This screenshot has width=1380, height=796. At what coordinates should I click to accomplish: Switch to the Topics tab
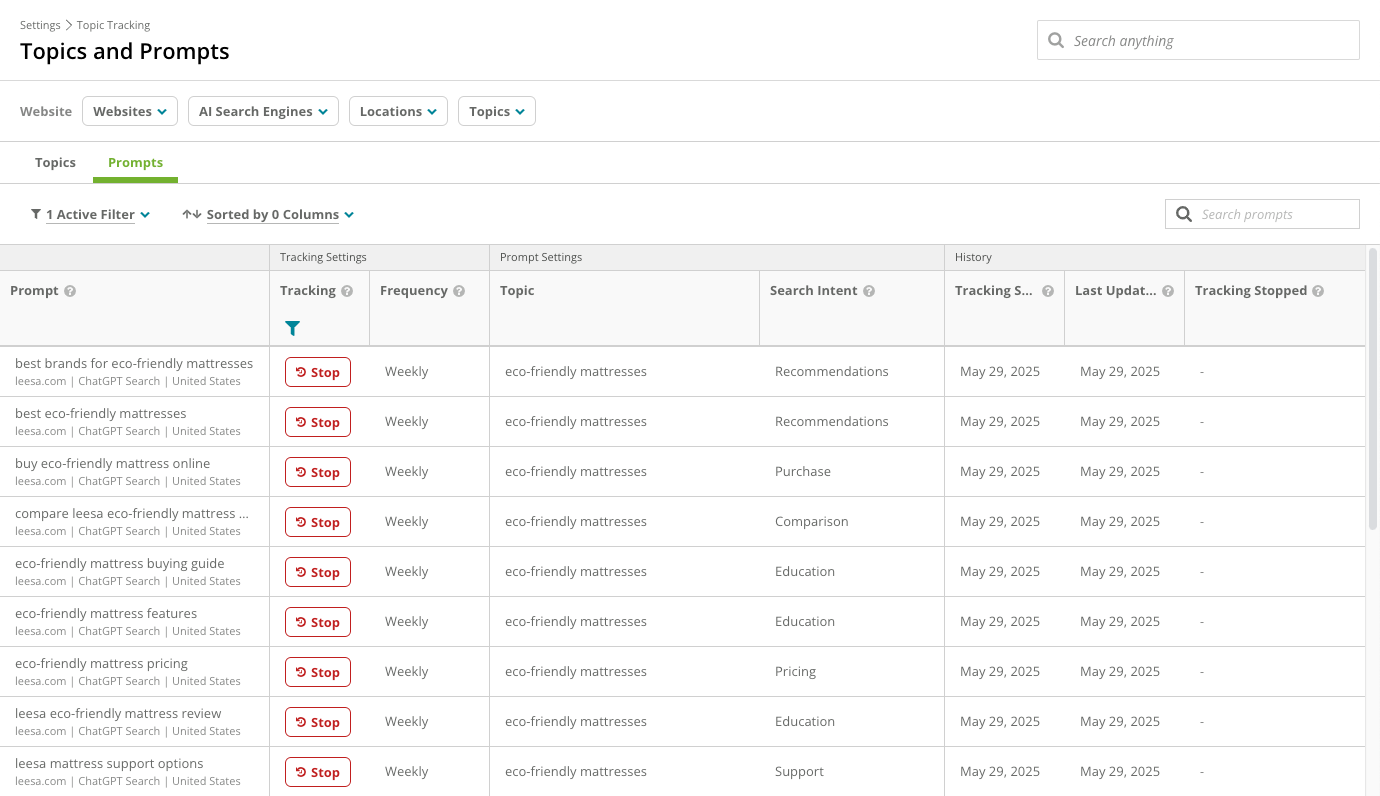[55, 162]
